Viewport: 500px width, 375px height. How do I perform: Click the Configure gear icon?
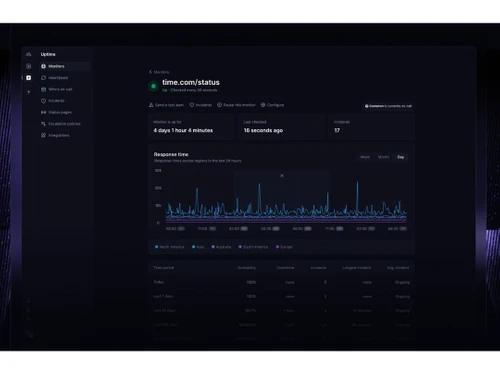(263, 105)
